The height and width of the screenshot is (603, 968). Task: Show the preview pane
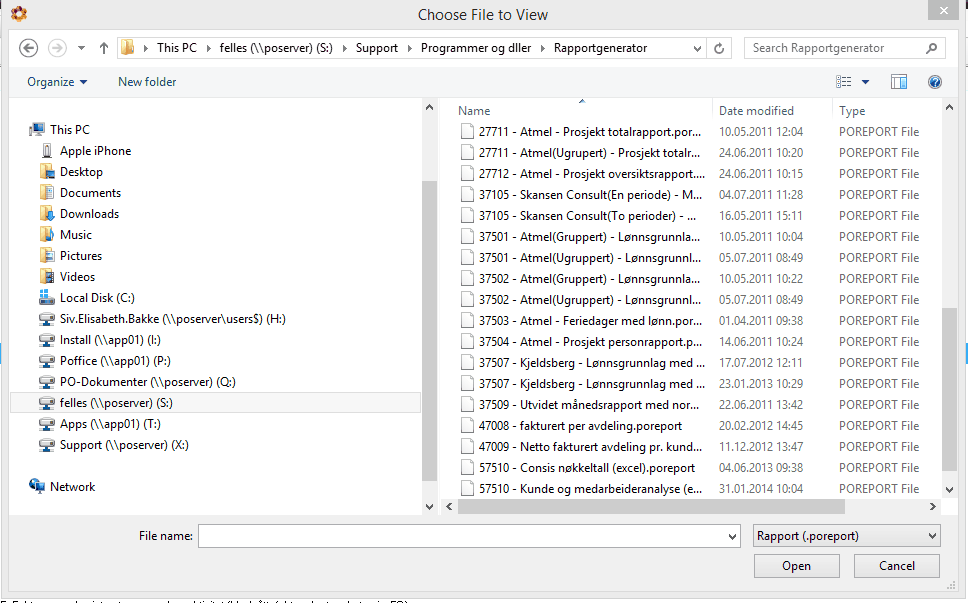pos(899,81)
